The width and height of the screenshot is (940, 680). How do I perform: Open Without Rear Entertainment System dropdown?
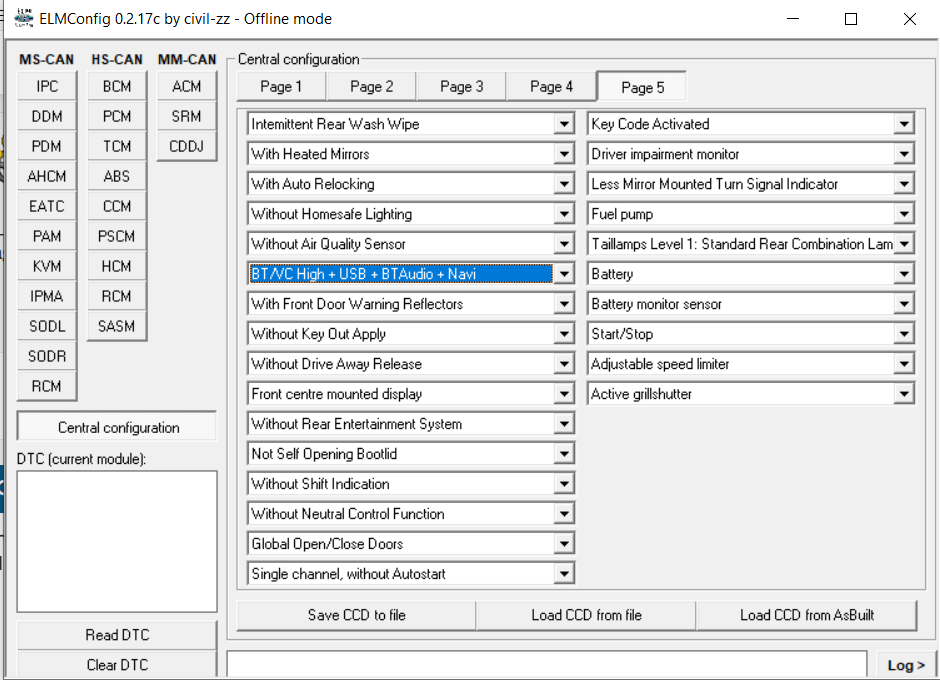tap(565, 425)
